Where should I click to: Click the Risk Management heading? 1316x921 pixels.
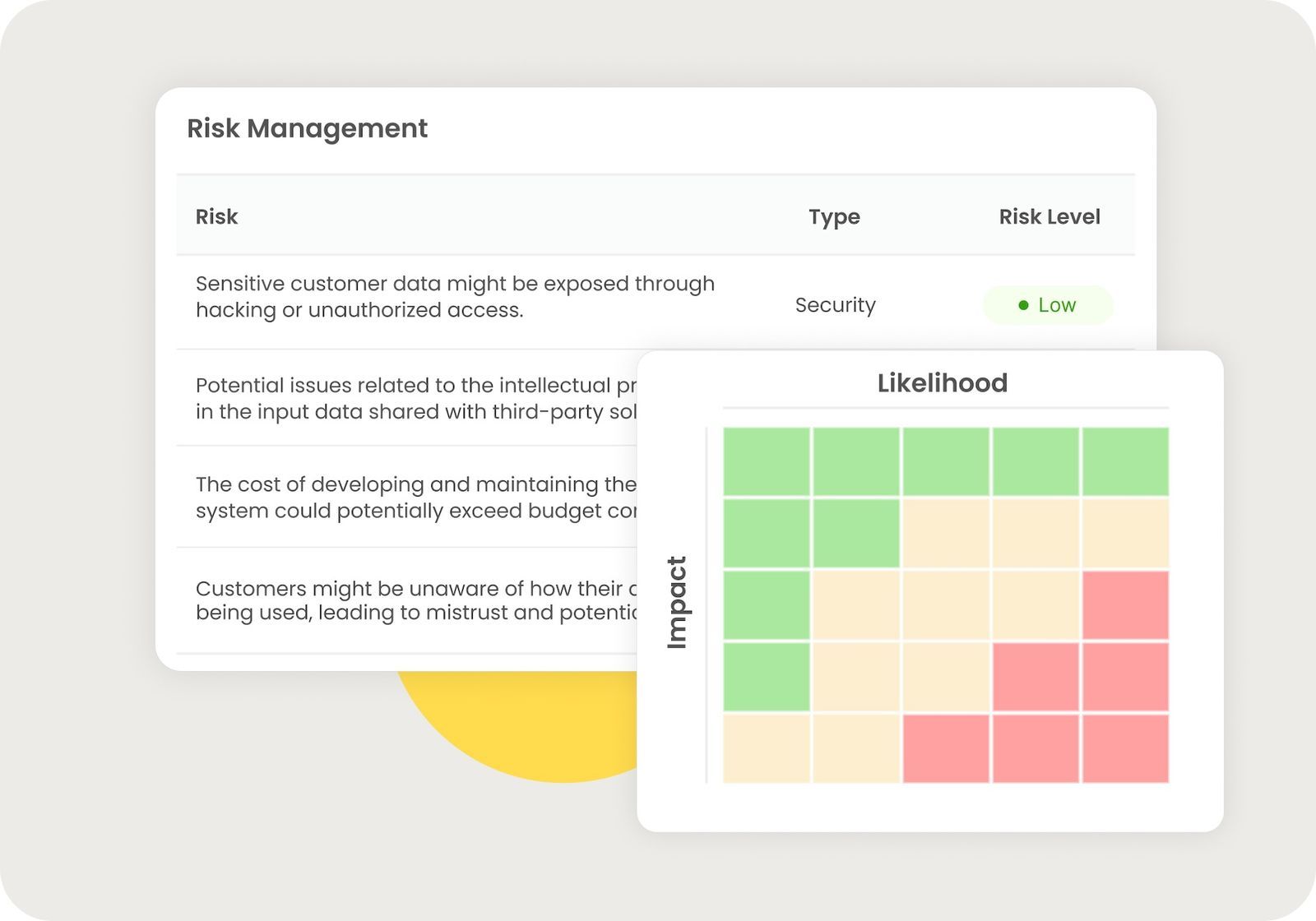pos(307,128)
